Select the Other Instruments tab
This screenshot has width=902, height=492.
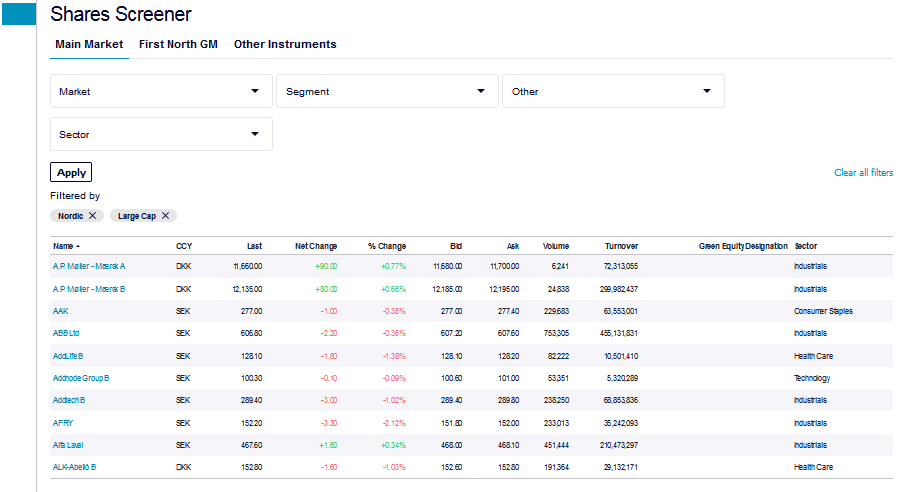point(285,44)
